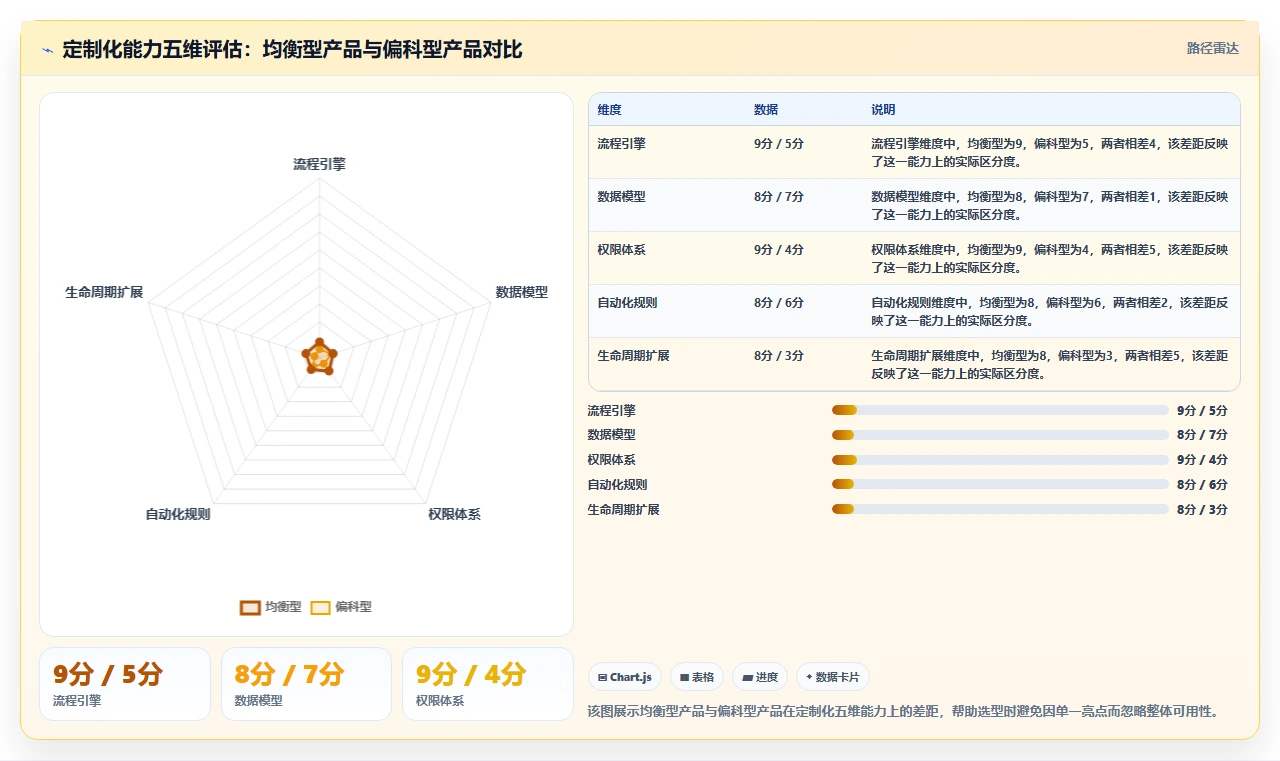Screen dimensions: 1280x761
Task: Click the Chart.js tag
Action: 625,677
